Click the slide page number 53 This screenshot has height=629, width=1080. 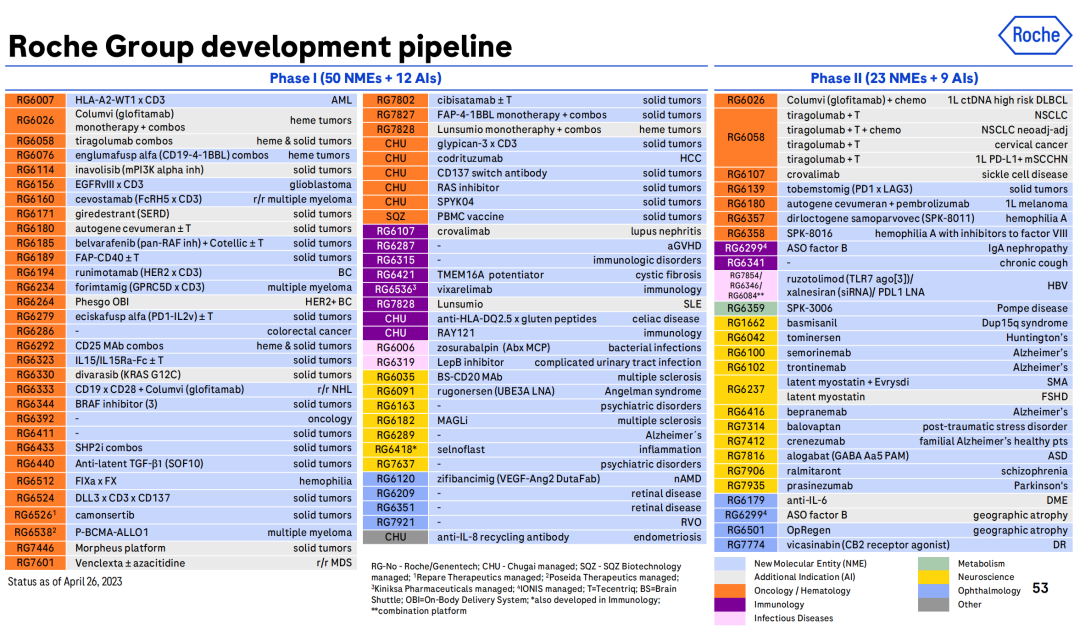pyautogui.click(x=1040, y=588)
